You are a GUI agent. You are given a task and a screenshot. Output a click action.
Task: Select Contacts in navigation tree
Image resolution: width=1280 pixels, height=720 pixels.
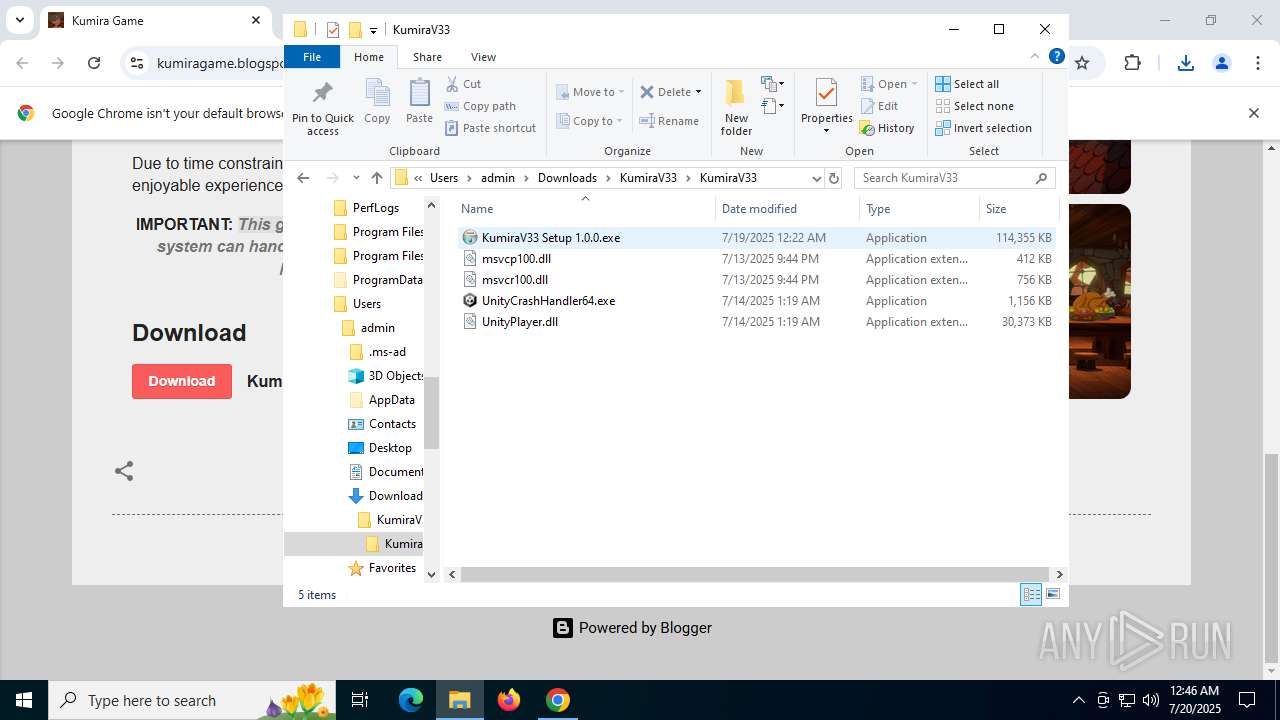[382, 424]
